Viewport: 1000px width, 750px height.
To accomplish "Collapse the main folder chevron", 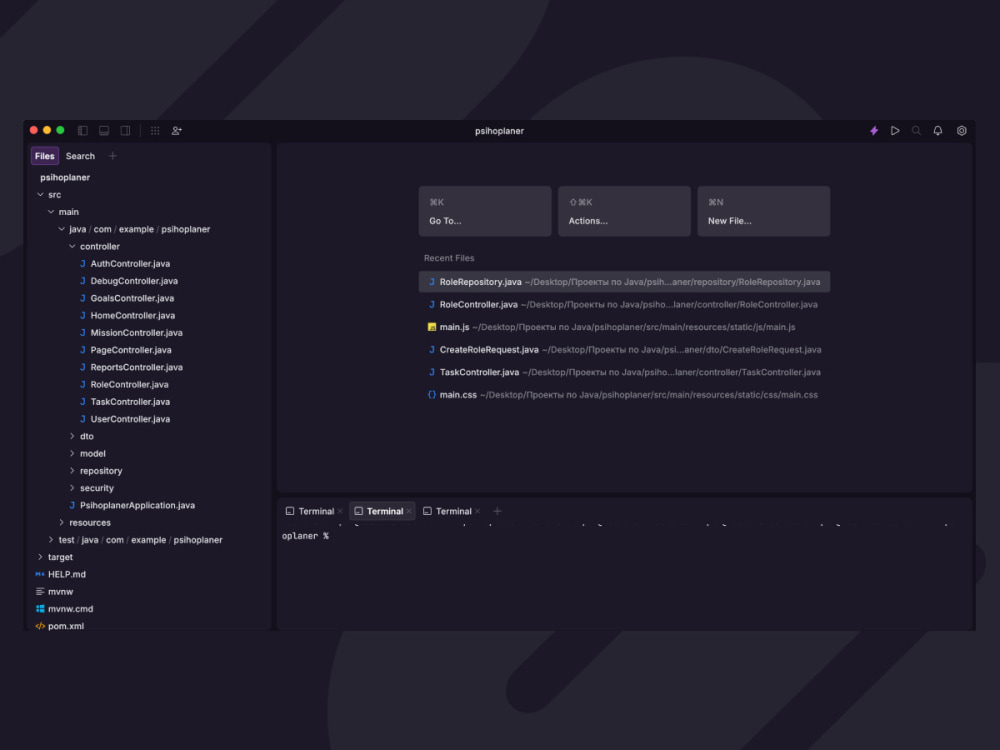I will [51, 212].
